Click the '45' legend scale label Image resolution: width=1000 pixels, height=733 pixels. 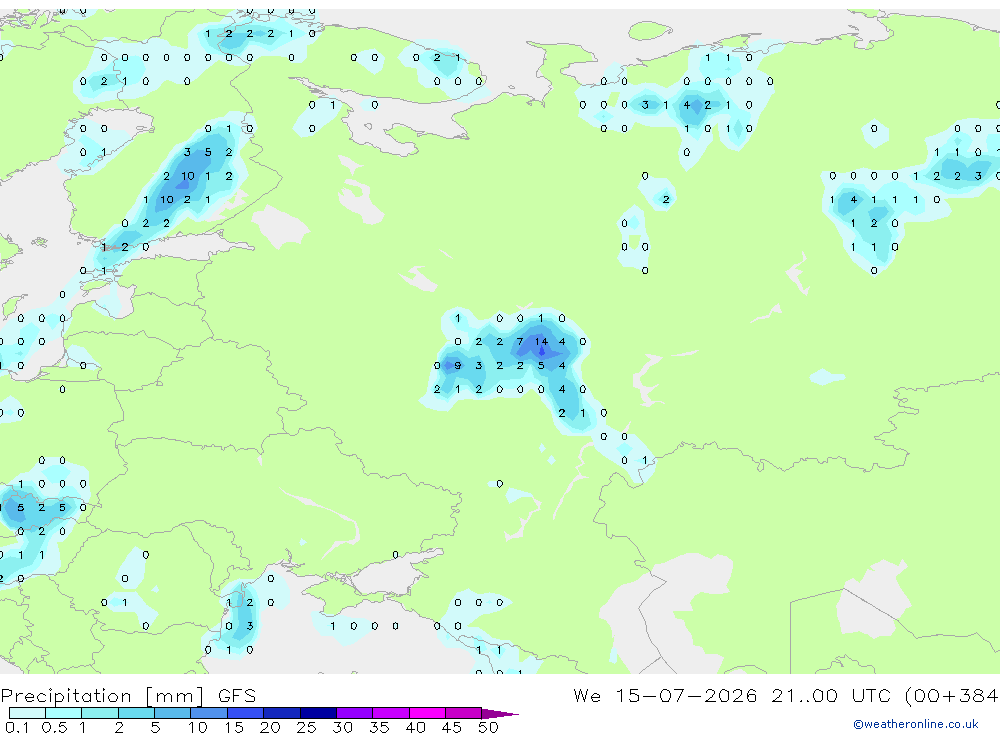[452, 727]
